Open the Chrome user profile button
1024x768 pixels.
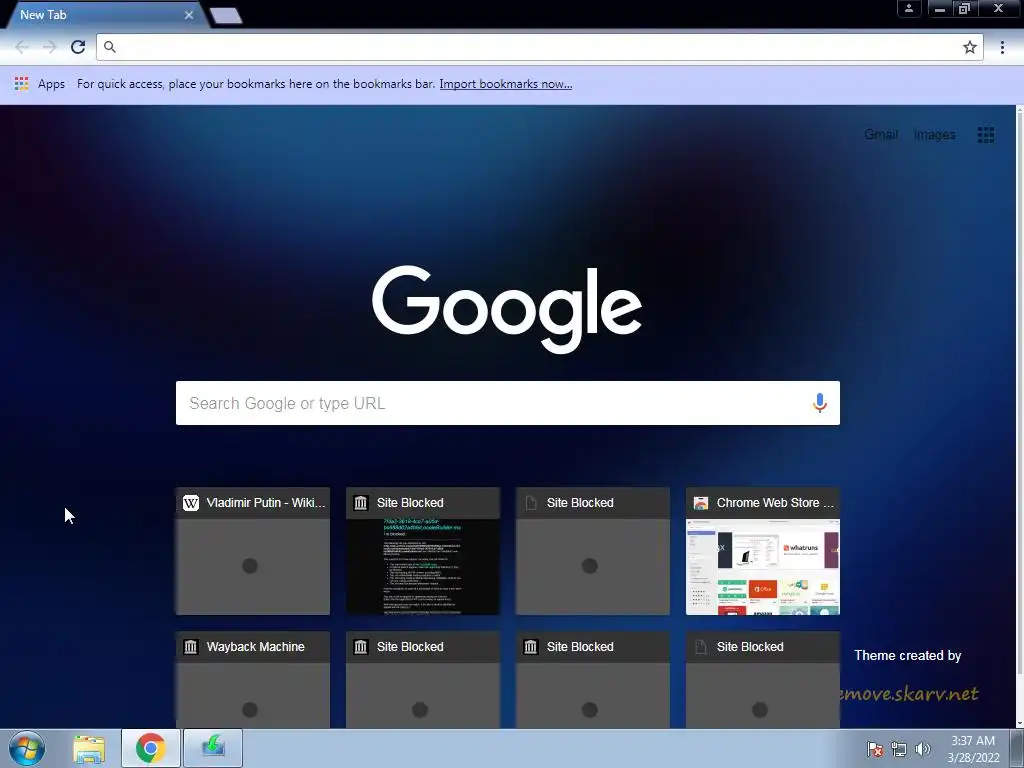pos(908,8)
